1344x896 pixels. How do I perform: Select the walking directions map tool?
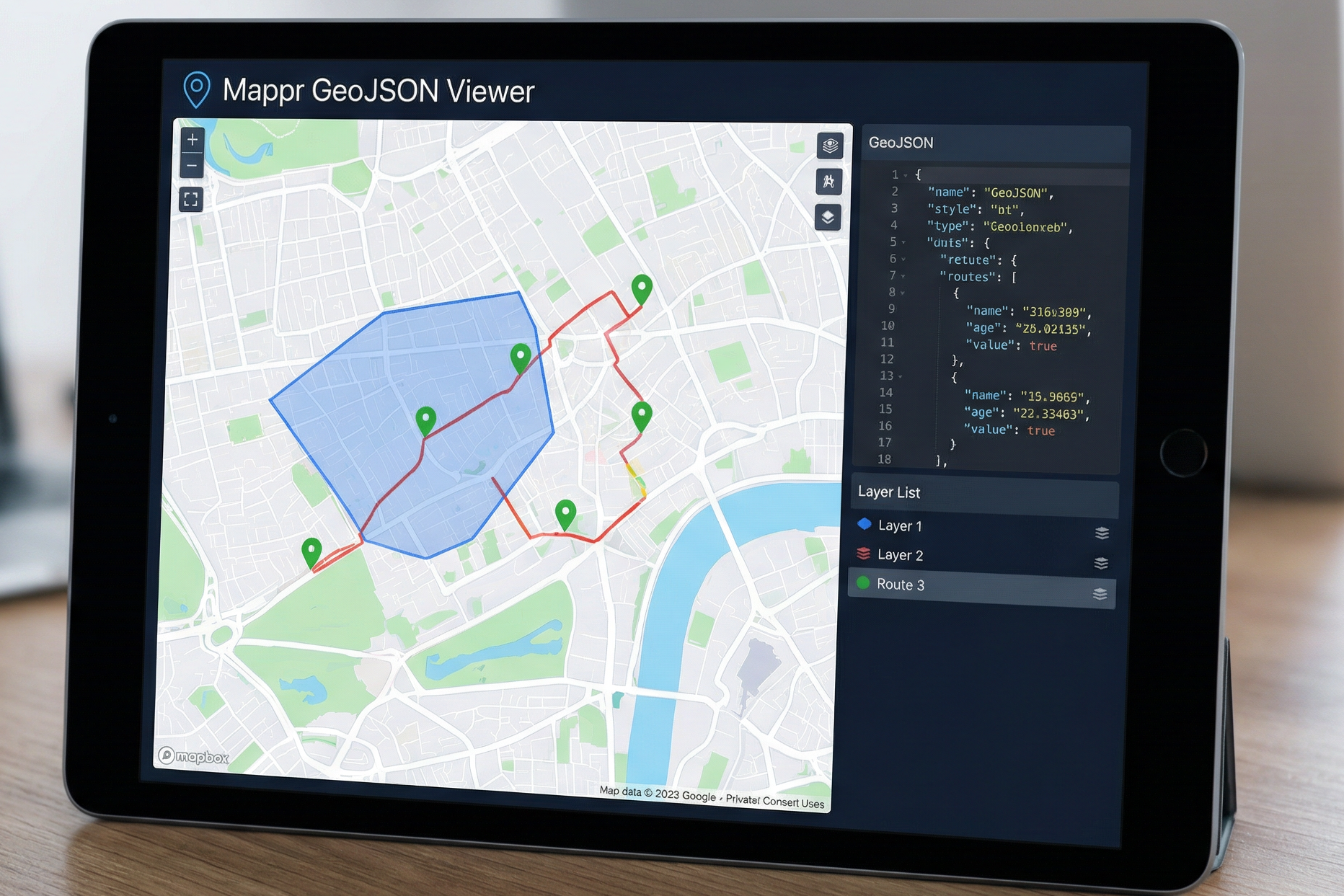pyautogui.click(x=828, y=182)
